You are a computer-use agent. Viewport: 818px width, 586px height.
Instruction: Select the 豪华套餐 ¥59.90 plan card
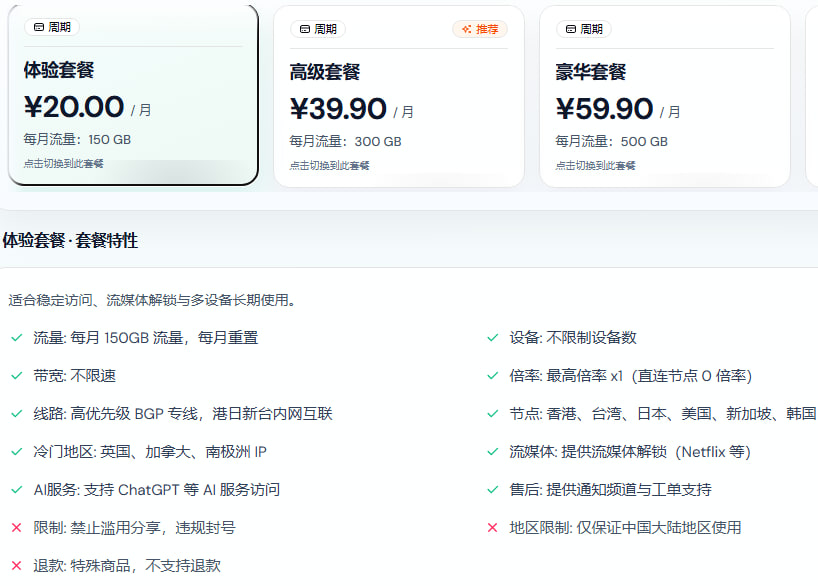click(664, 97)
